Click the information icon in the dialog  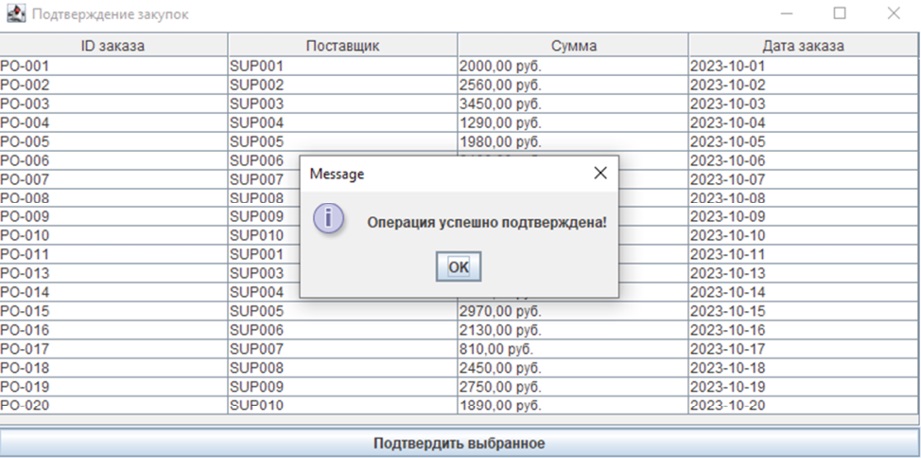click(330, 220)
